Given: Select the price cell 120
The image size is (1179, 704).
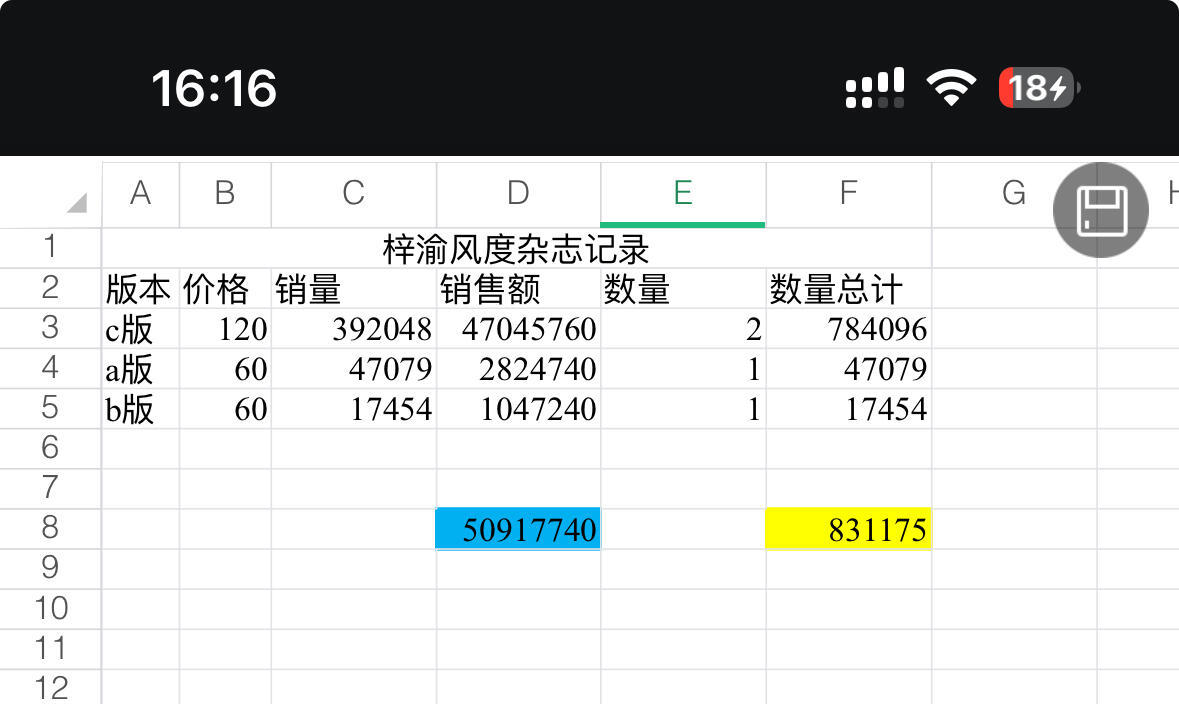Looking at the screenshot, I should pyautogui.click(x=225, y=328).
